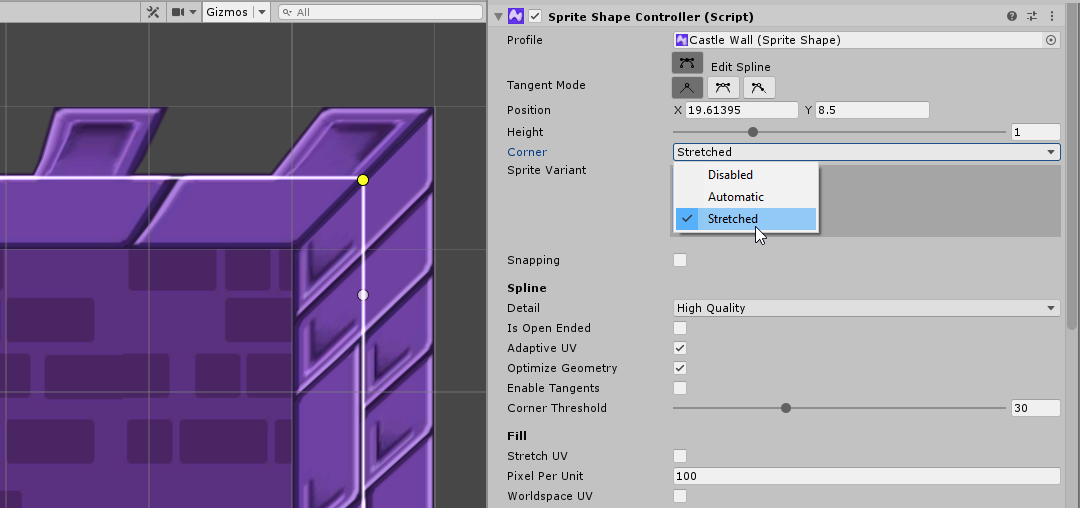Enable the Snapping checkbox
The width and height of the screenshot is (1080, 508).
[x=680, y=260]
